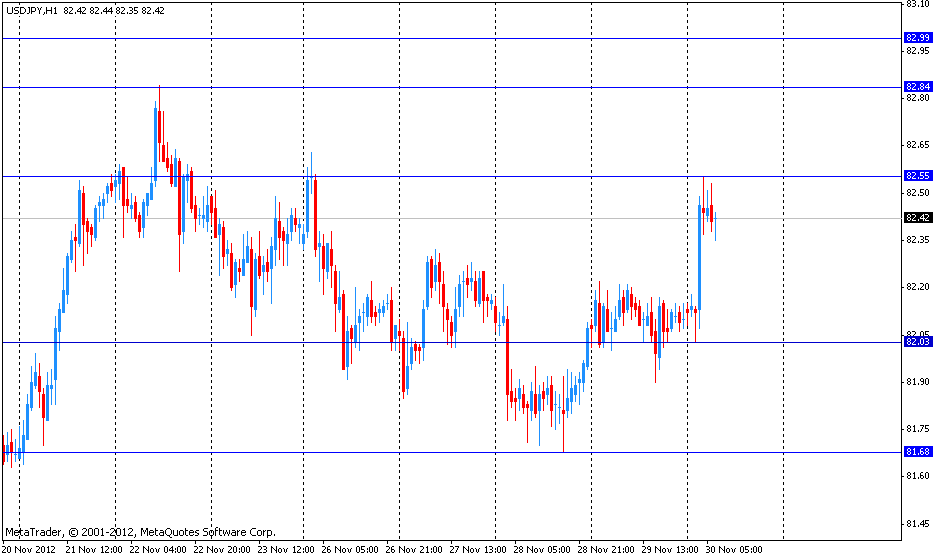The width and height of the screenshot is (939, 557).
Task: Click the 81.68 horizontal line price label
Action: click(918, 452)
